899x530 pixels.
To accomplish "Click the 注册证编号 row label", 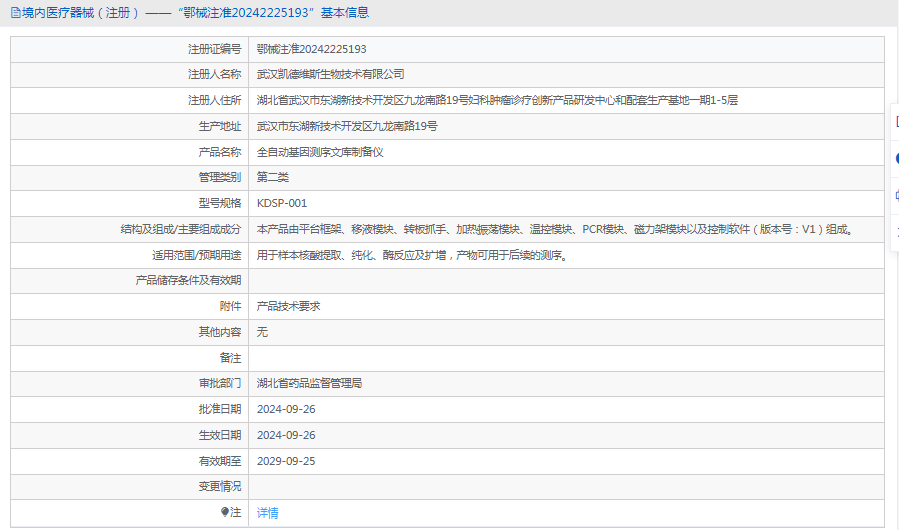I will [214, 49].
